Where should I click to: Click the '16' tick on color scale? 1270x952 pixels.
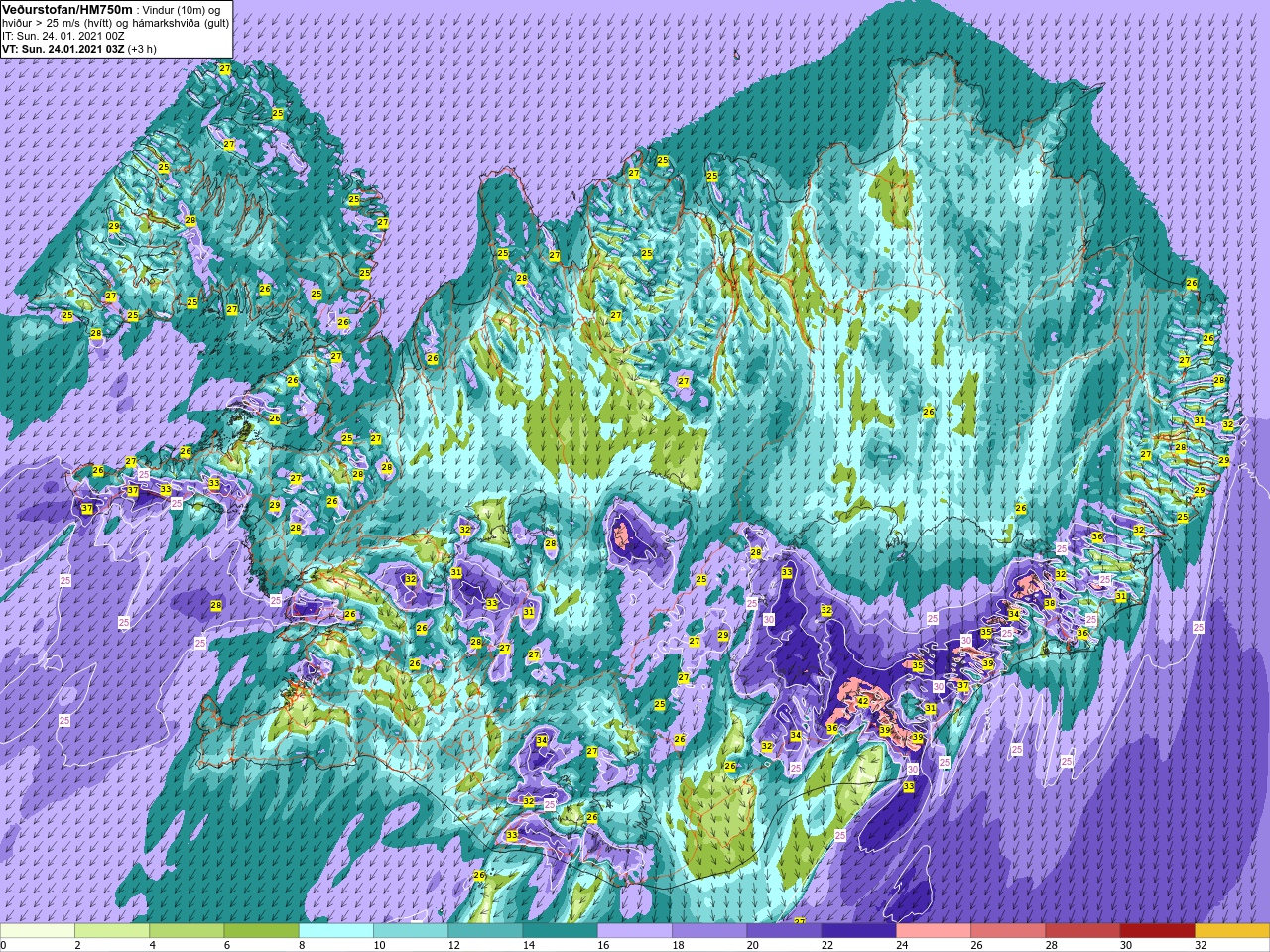603,945
